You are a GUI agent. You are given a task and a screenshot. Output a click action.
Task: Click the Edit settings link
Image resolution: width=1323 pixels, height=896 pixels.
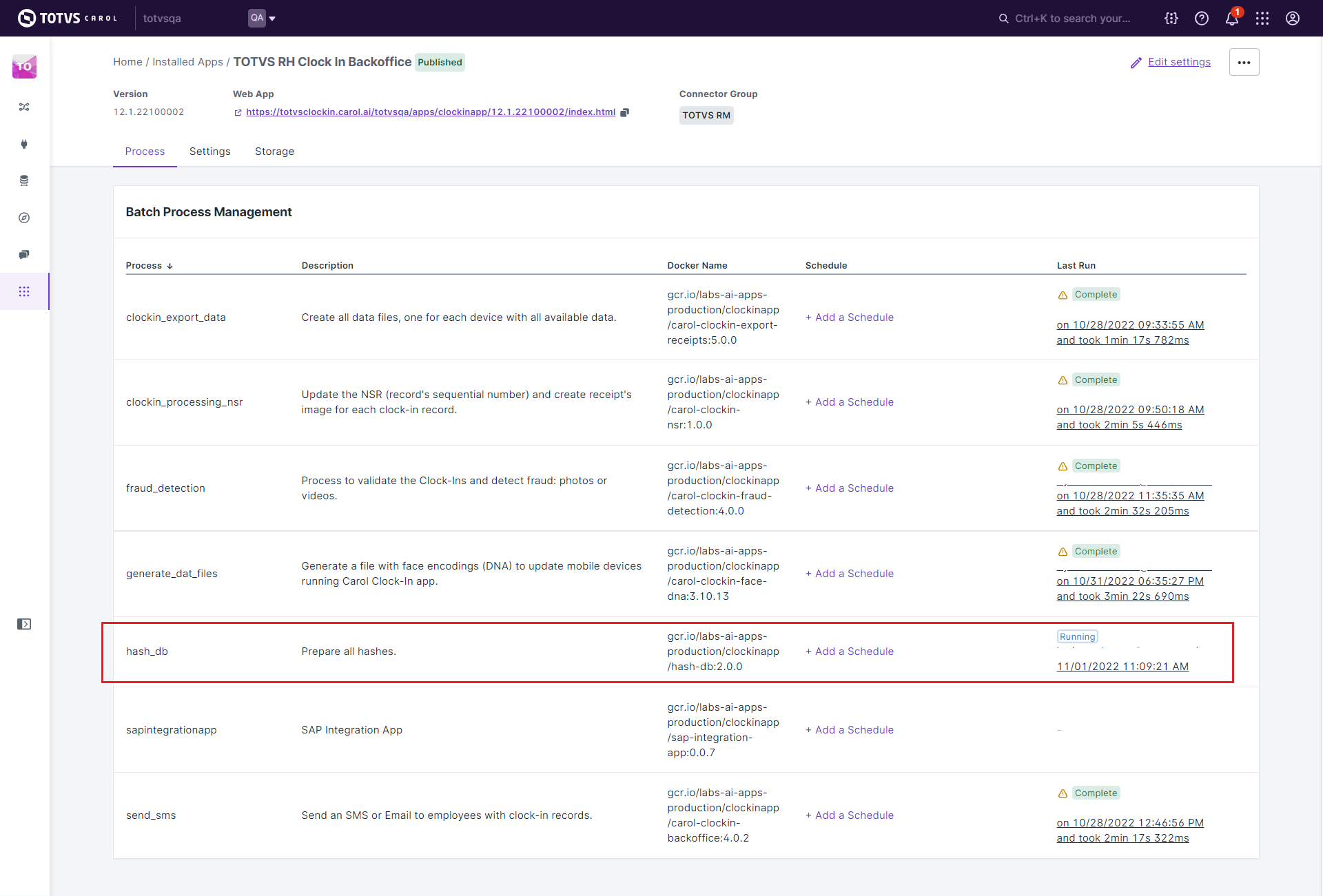(1178, 62)
